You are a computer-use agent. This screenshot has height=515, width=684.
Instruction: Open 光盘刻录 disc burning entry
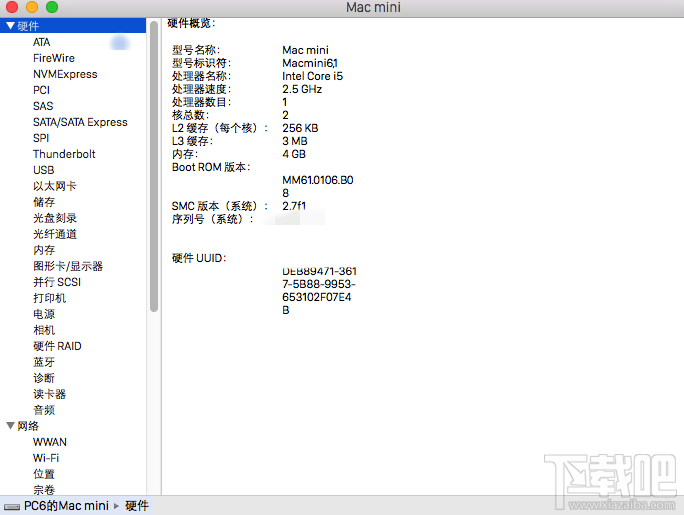pos(55,218)
